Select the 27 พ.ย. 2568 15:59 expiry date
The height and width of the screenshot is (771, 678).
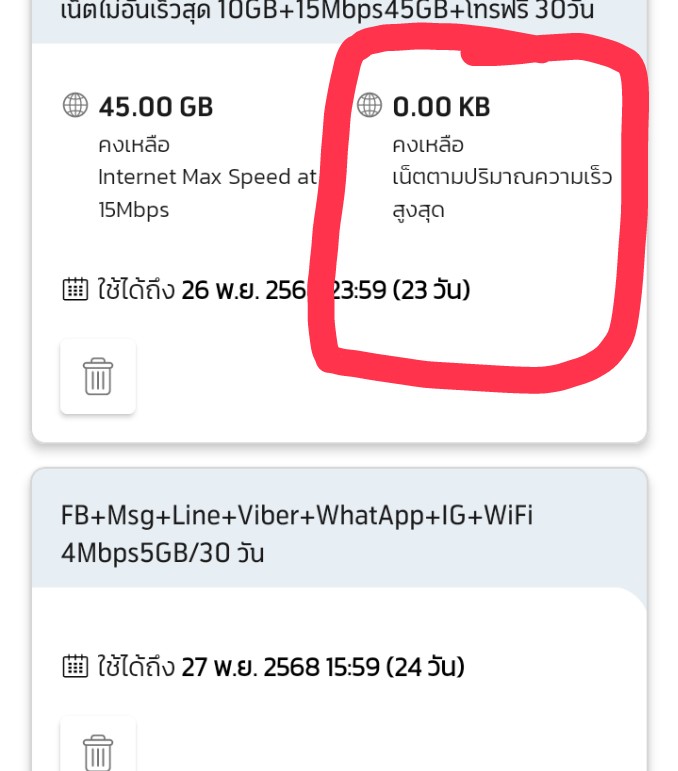point(281,667)
